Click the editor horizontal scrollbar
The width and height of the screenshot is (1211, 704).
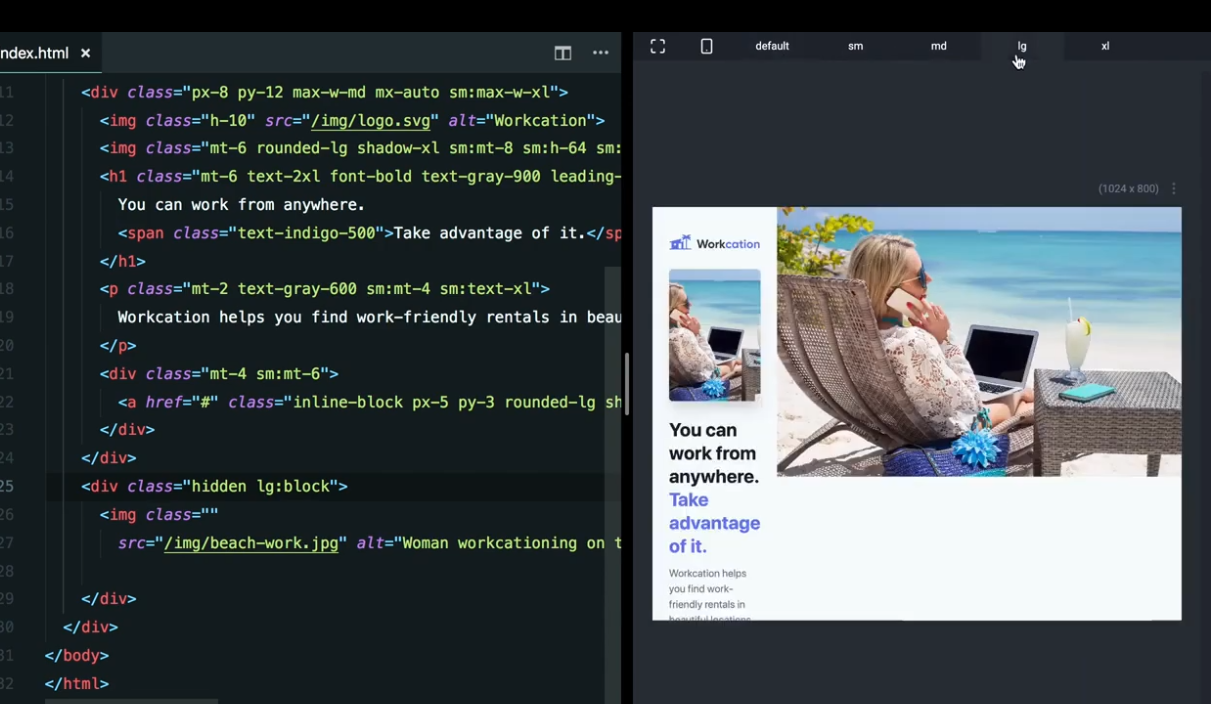click(131, 701)
